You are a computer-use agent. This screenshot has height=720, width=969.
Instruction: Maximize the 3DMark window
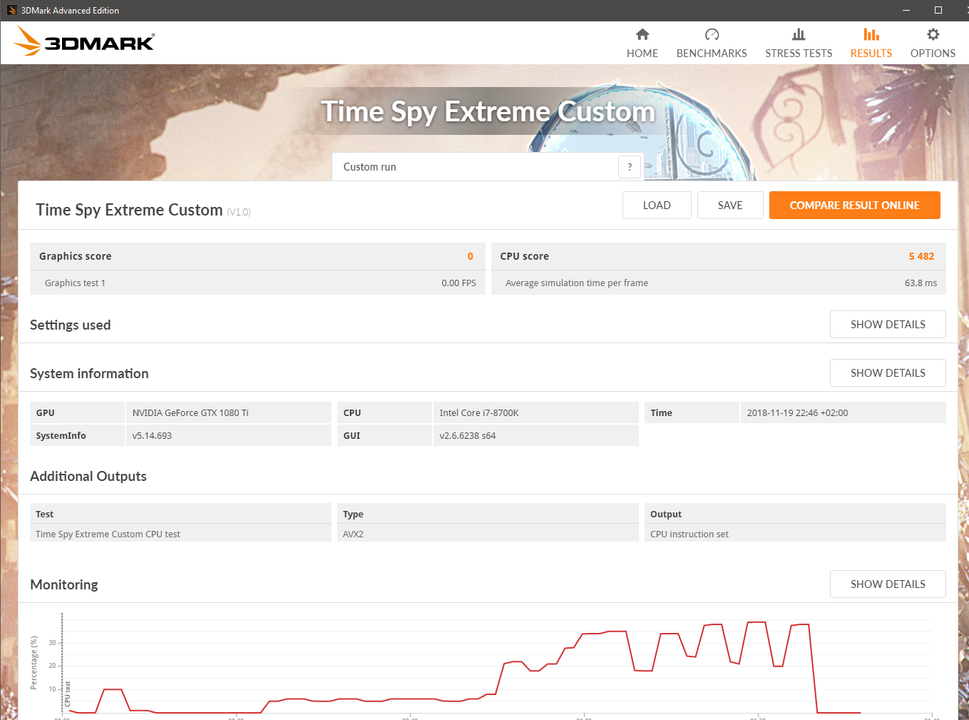938,10
